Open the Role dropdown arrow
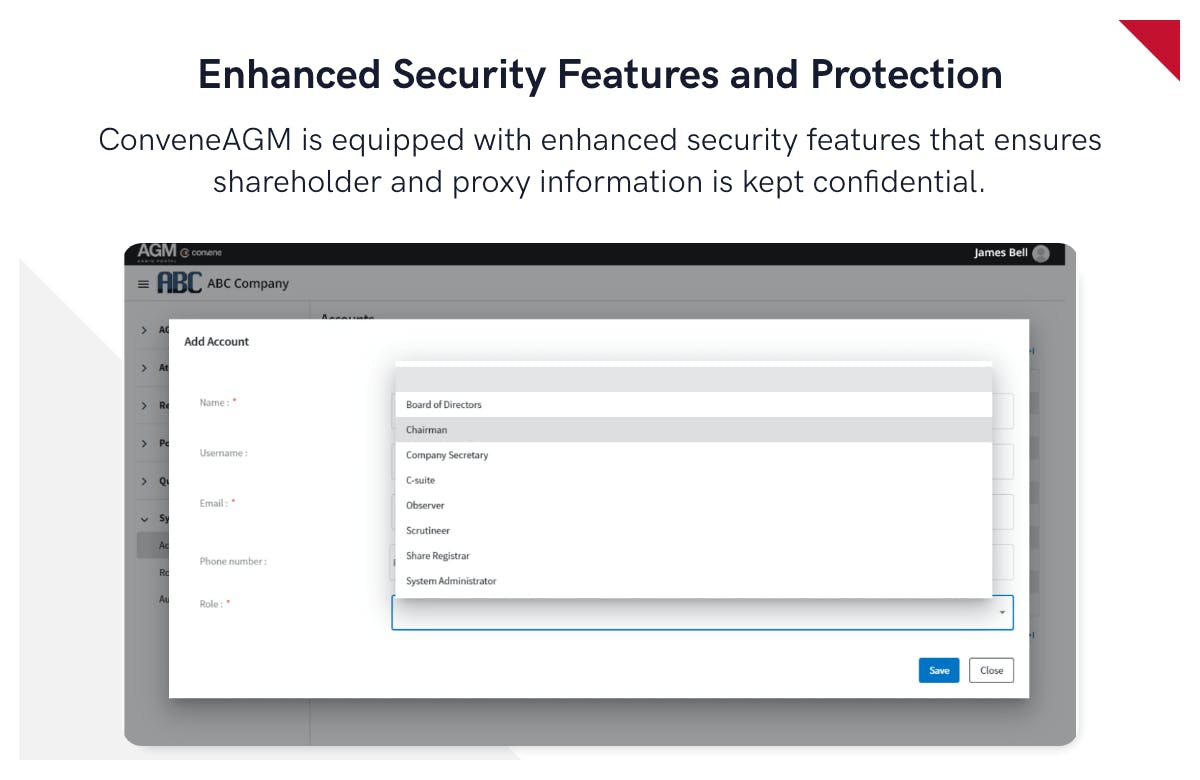1200x780 pixels. tap(1002, 613)
